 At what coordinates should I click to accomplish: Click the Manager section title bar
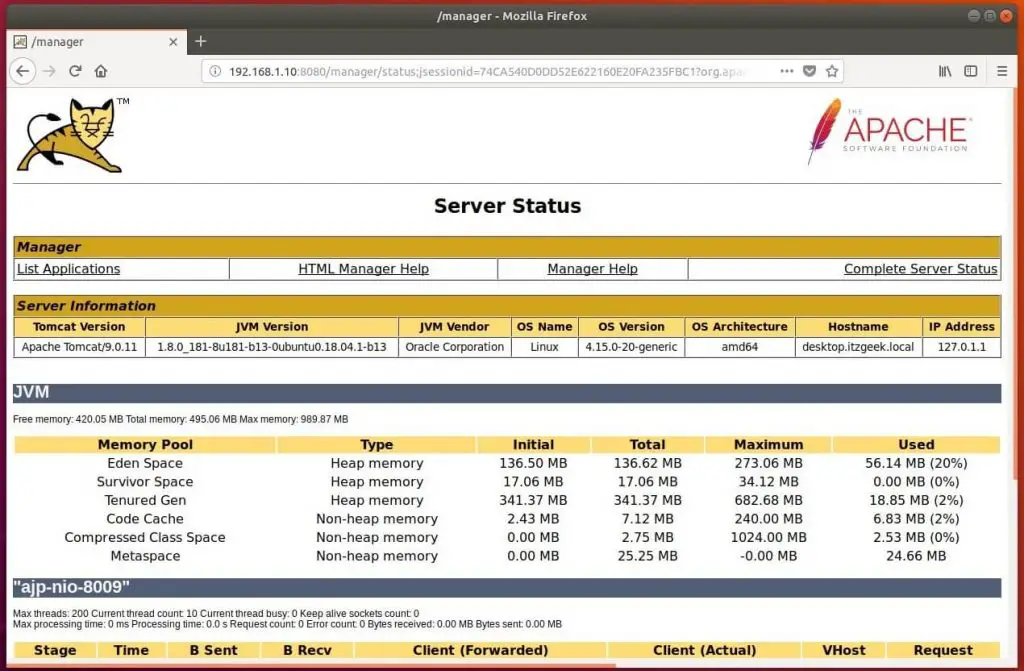507,247
